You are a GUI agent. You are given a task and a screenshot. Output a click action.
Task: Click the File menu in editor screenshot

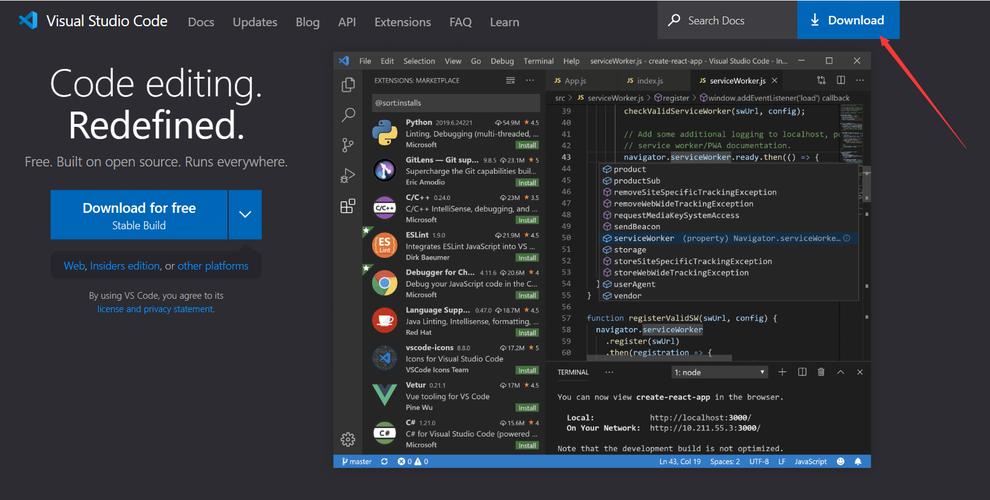(x=365, y=61)
